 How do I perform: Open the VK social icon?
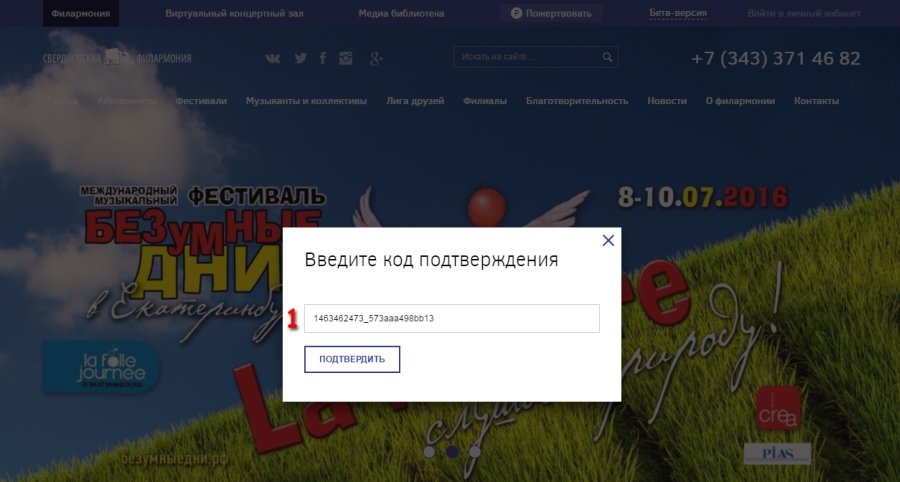(x=273, y=58)
